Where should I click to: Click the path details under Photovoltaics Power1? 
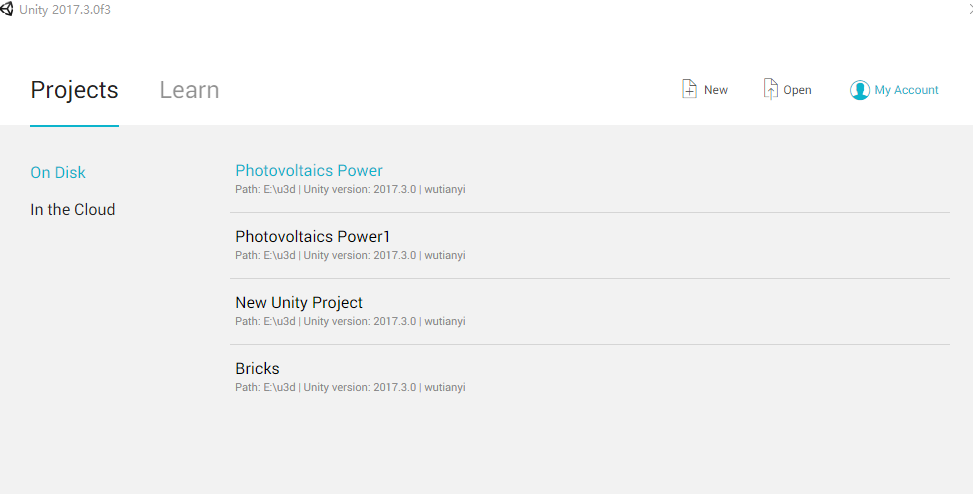(350, 256)
